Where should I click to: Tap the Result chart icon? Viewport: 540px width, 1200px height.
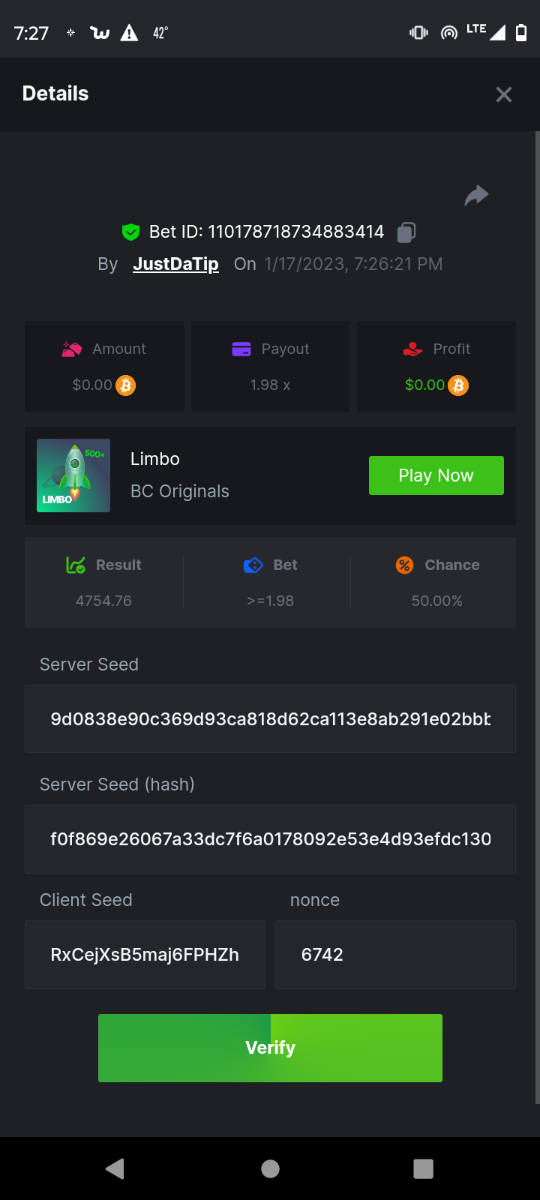pos(75,565)
